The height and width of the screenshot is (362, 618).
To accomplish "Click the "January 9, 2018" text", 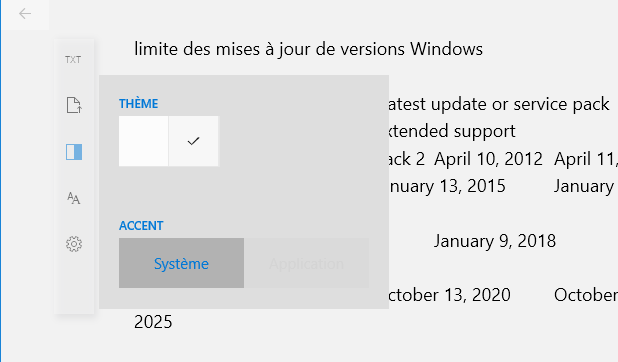I will [495, 241].
